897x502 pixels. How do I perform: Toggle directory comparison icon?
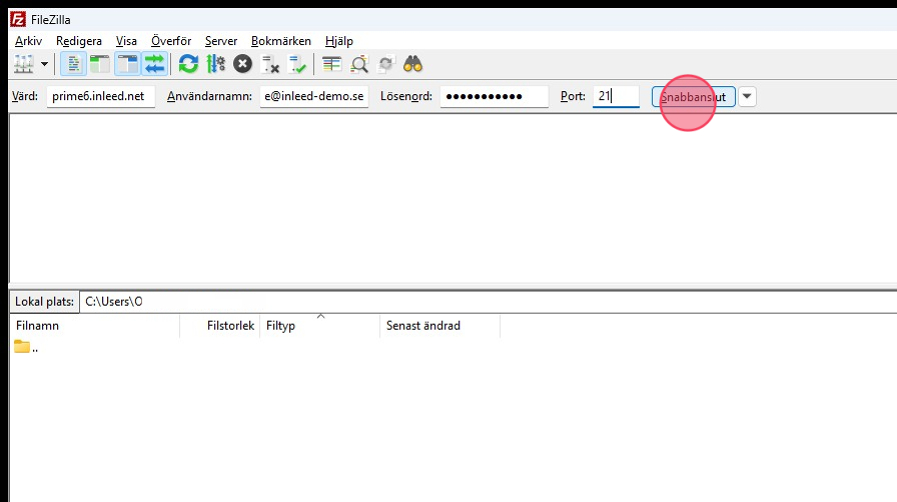coord(359,64)
